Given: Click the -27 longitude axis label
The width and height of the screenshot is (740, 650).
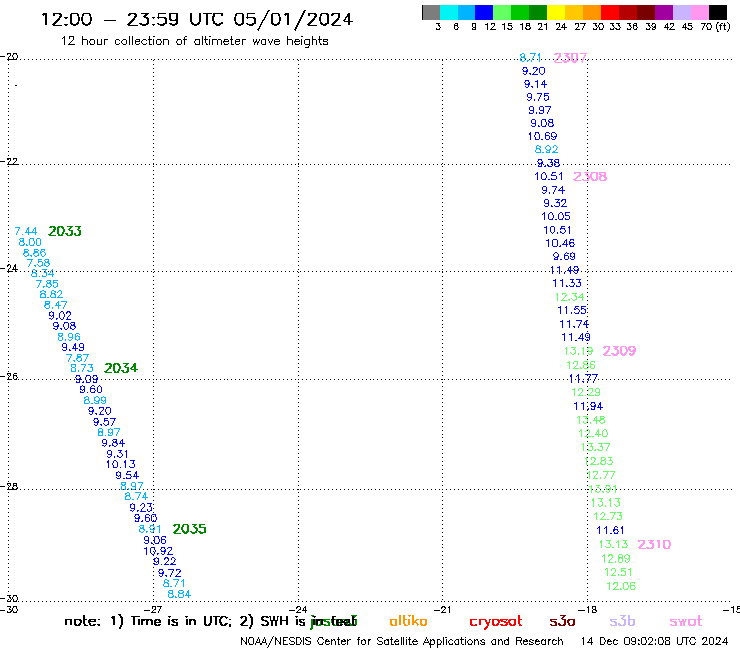Looking at the screenshot, I should 154,610.
